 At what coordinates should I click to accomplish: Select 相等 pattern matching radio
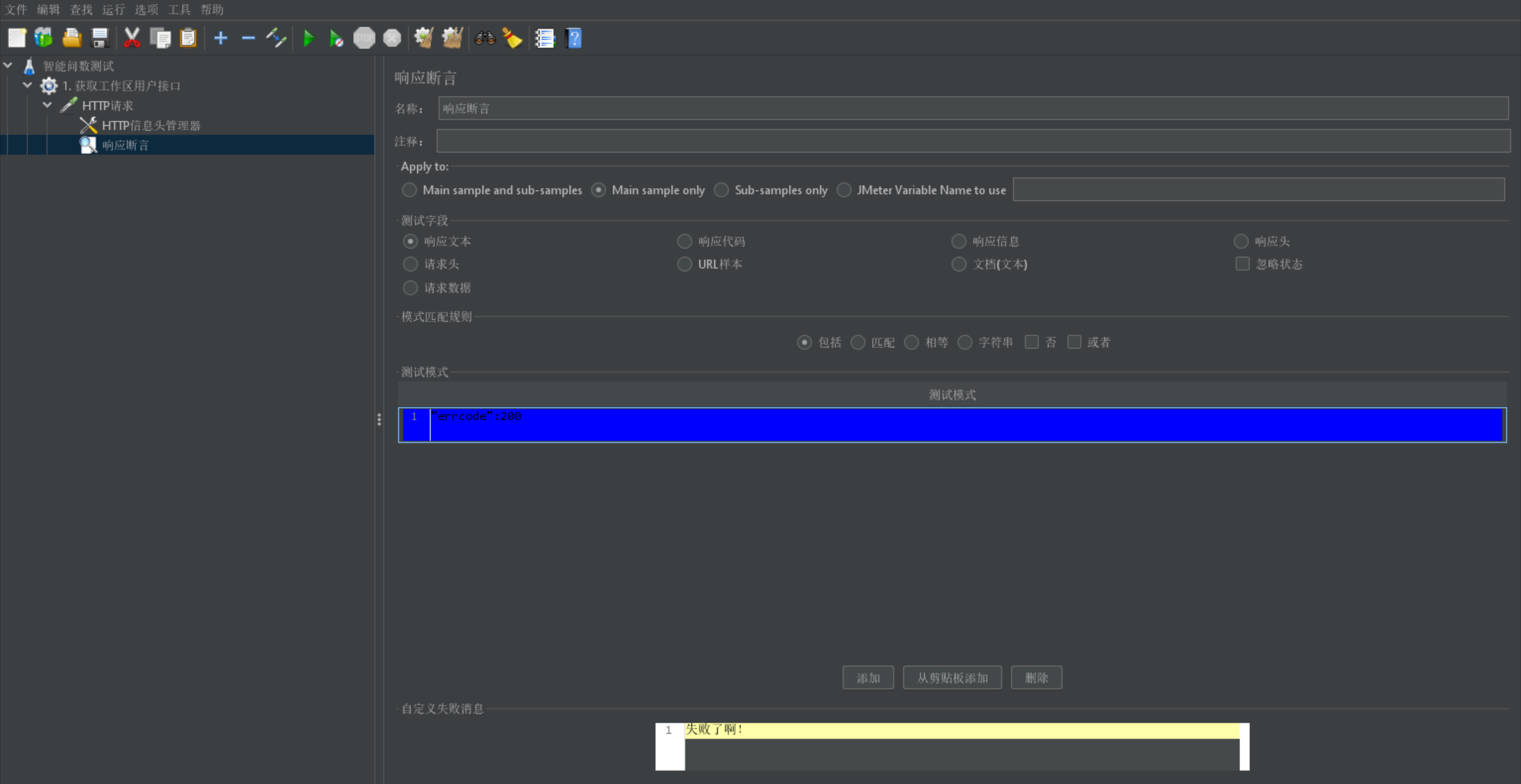pyautogui.click(x=912, y=343)
